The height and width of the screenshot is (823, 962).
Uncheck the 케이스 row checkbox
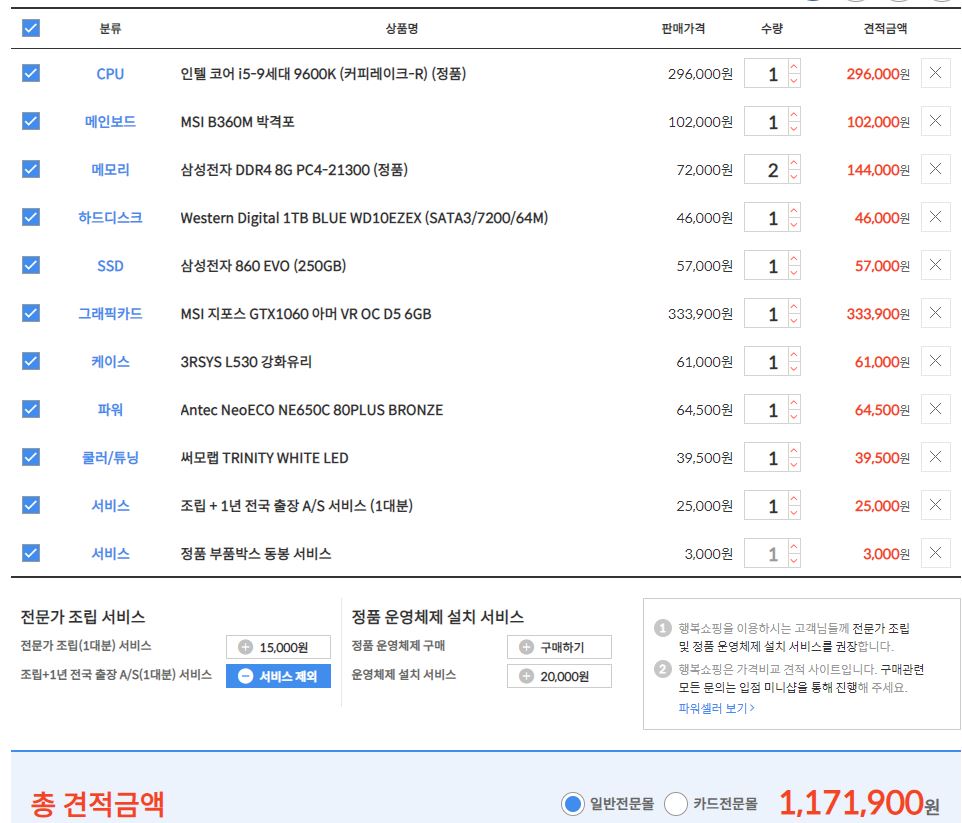[x=31, y=361]
